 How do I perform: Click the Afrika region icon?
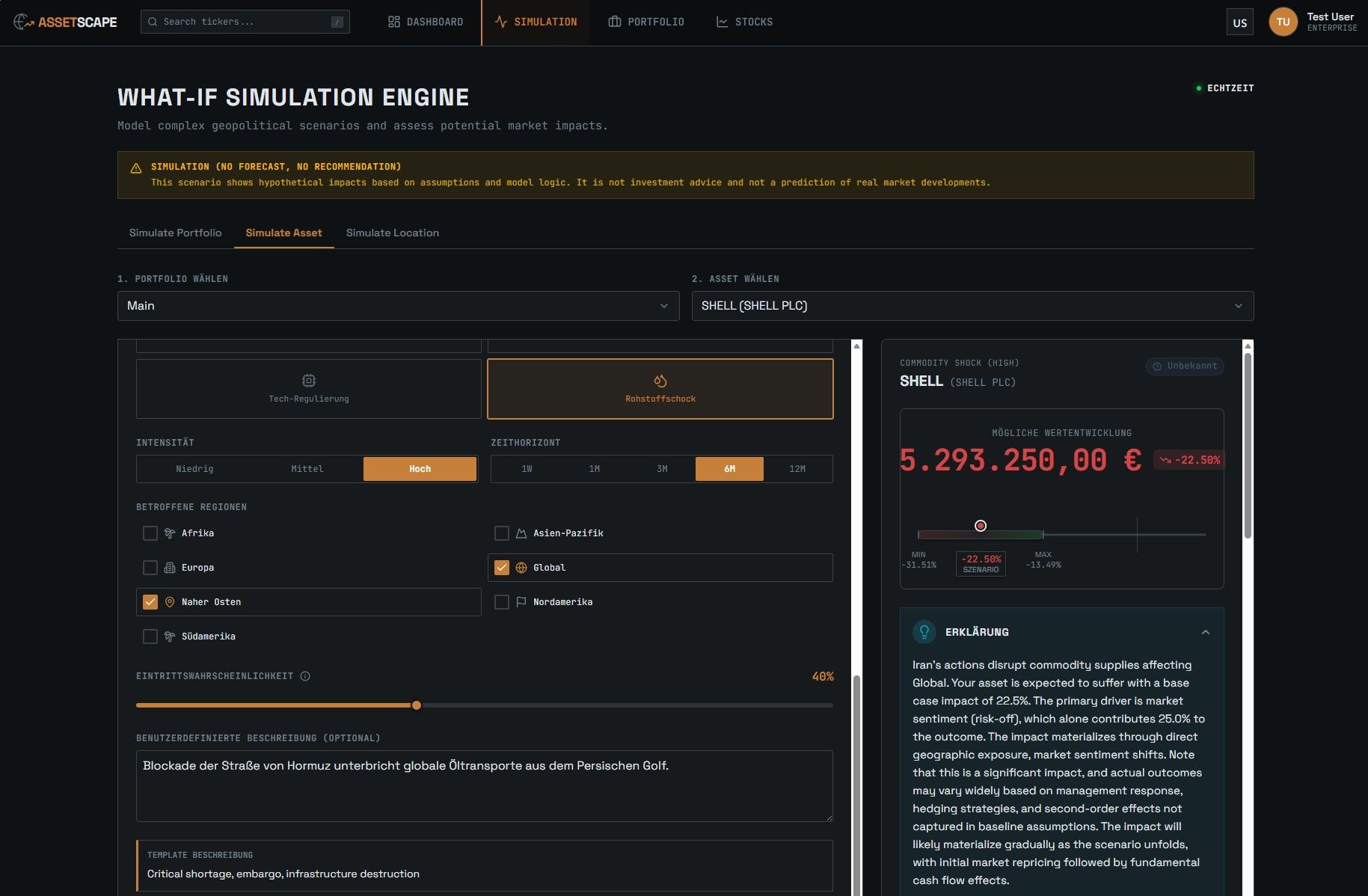tap(170, 533)
